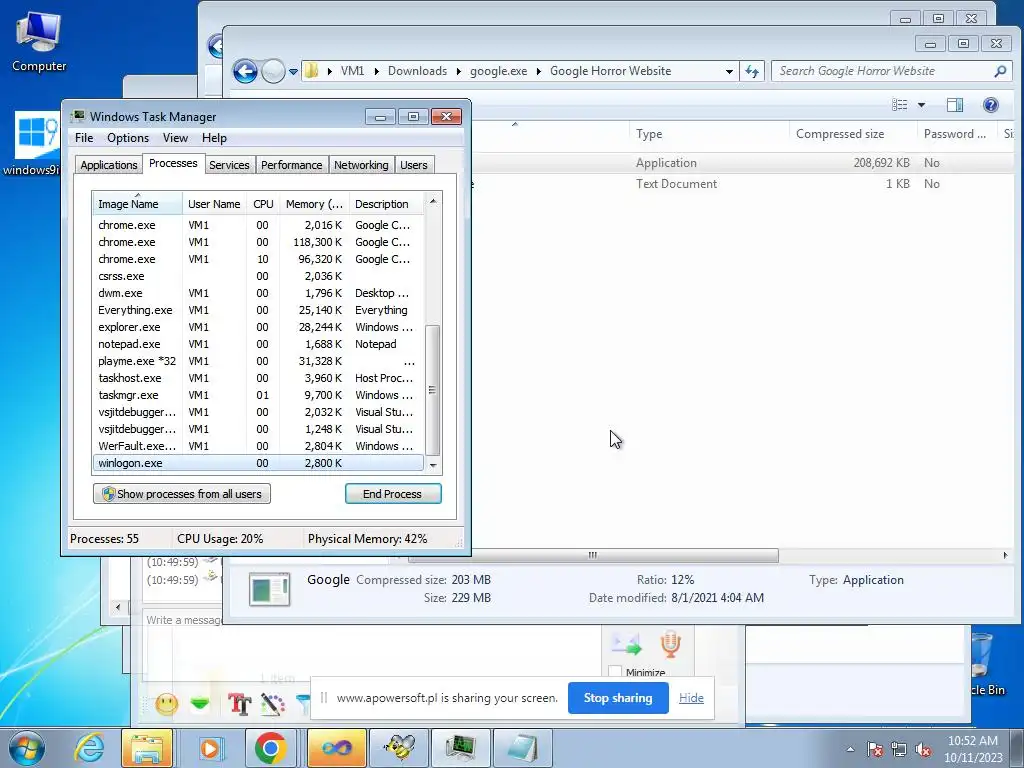Click the Change your view icon in Explorer
The width and height of the screenshot is (1024, 768).
(900, 105)
